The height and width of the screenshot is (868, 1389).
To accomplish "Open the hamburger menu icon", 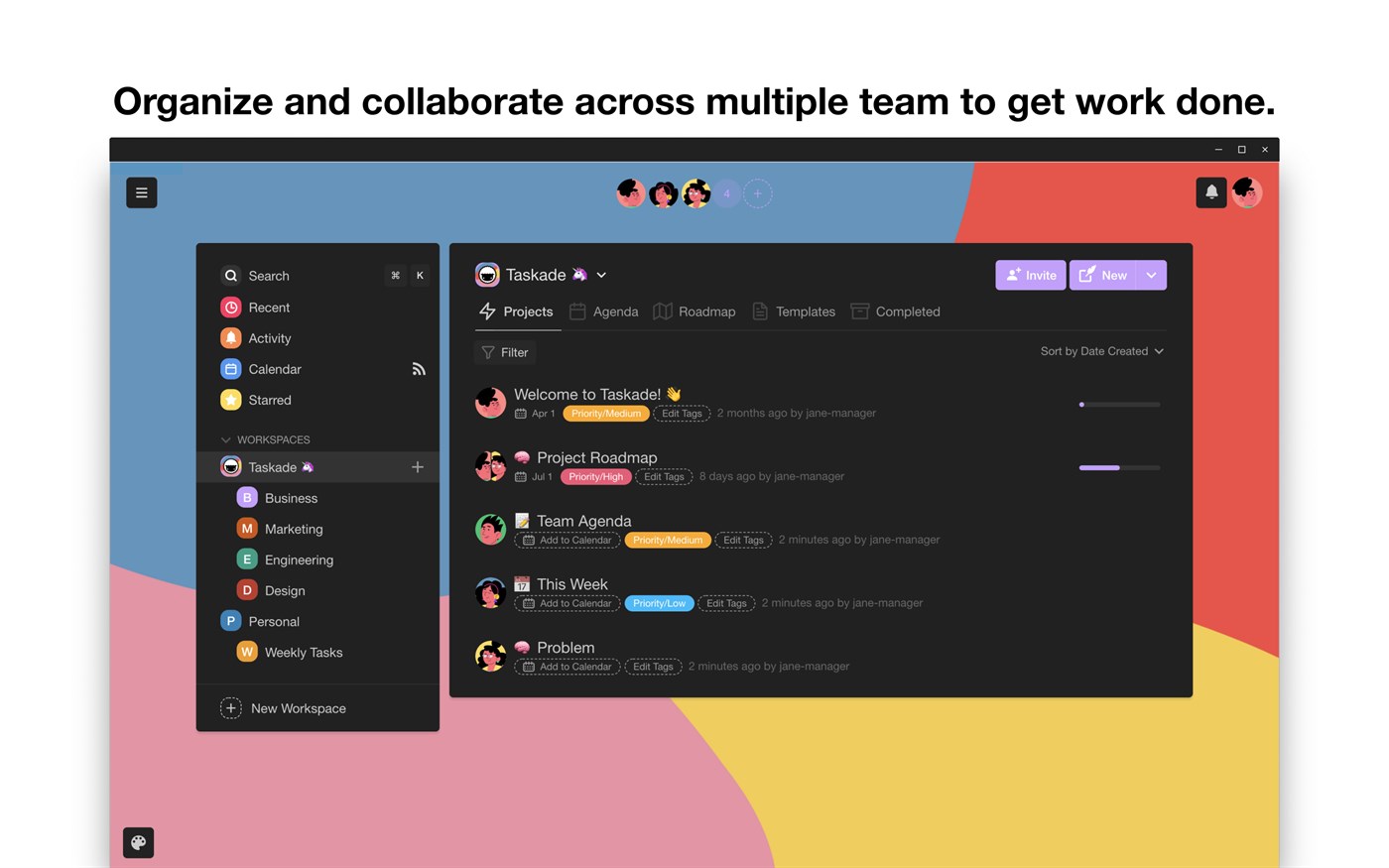I will pyautogui.click(x=142, y=192).
